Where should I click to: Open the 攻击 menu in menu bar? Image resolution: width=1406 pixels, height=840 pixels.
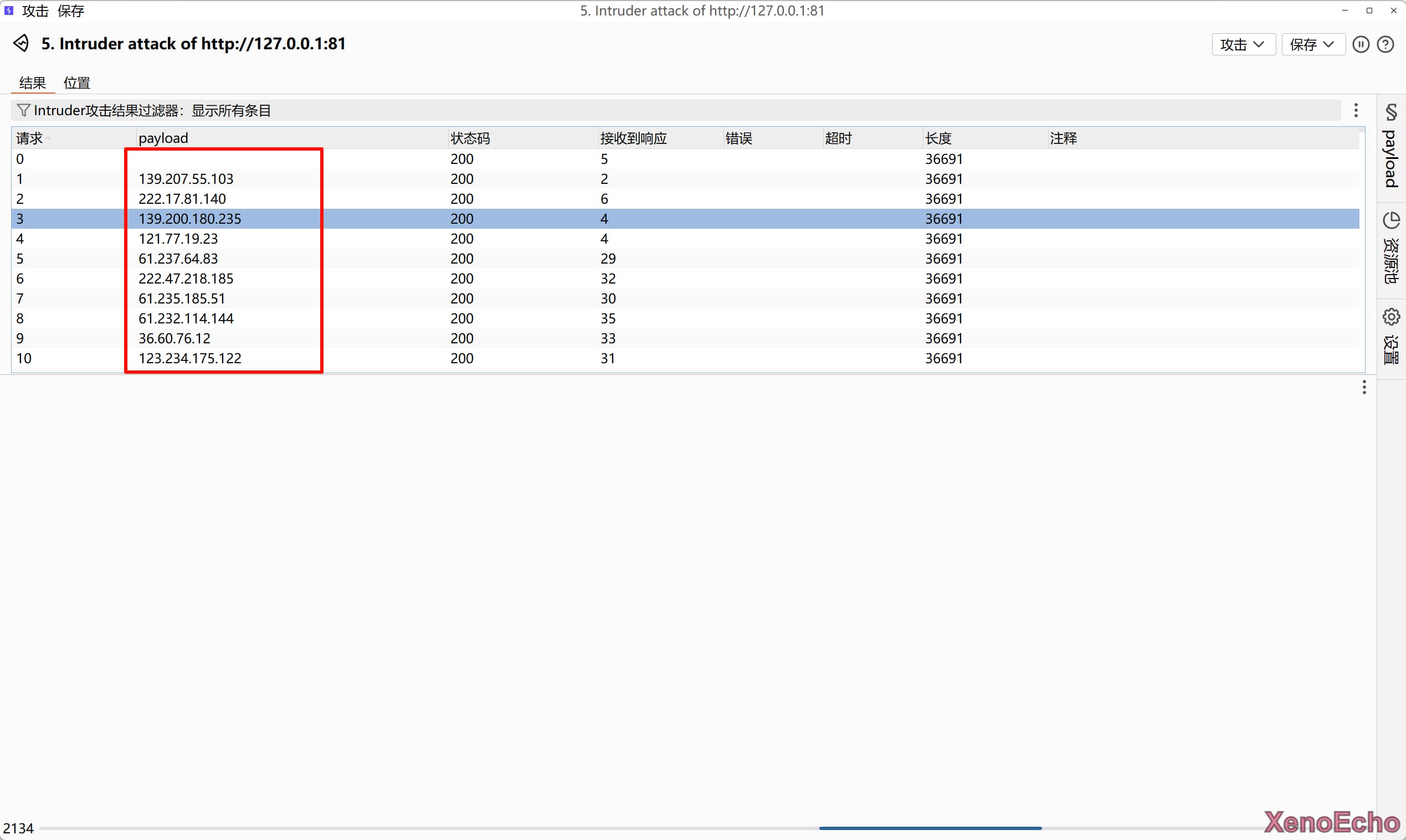(35, 11)
